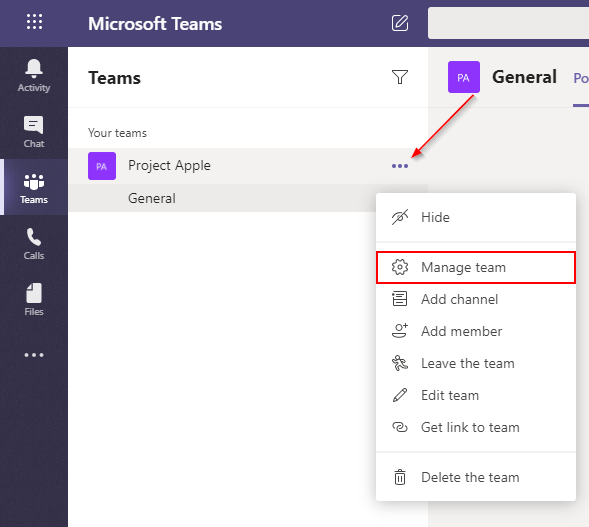Open Files from the sidebar
589x527 pixels.
coord(34,299)
